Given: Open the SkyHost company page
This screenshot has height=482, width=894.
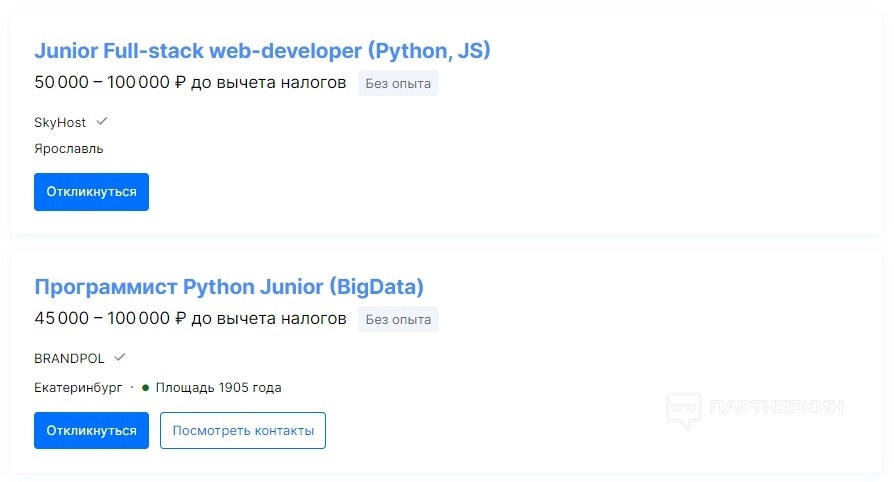Looking at the screenshot, I should [60, 122].
